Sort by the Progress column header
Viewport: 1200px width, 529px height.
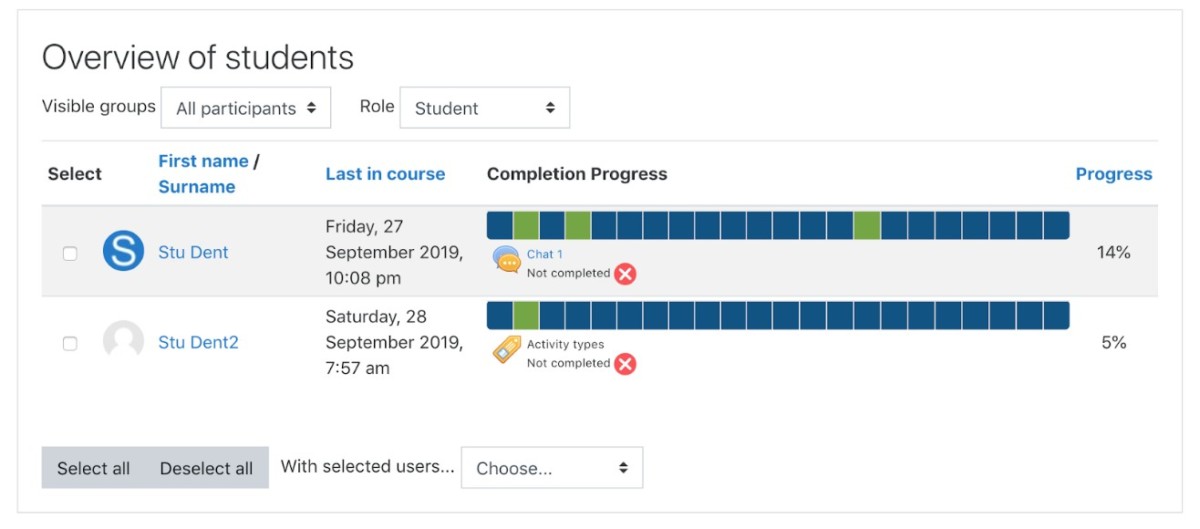pyautogui.click(x=1114, y=174)
